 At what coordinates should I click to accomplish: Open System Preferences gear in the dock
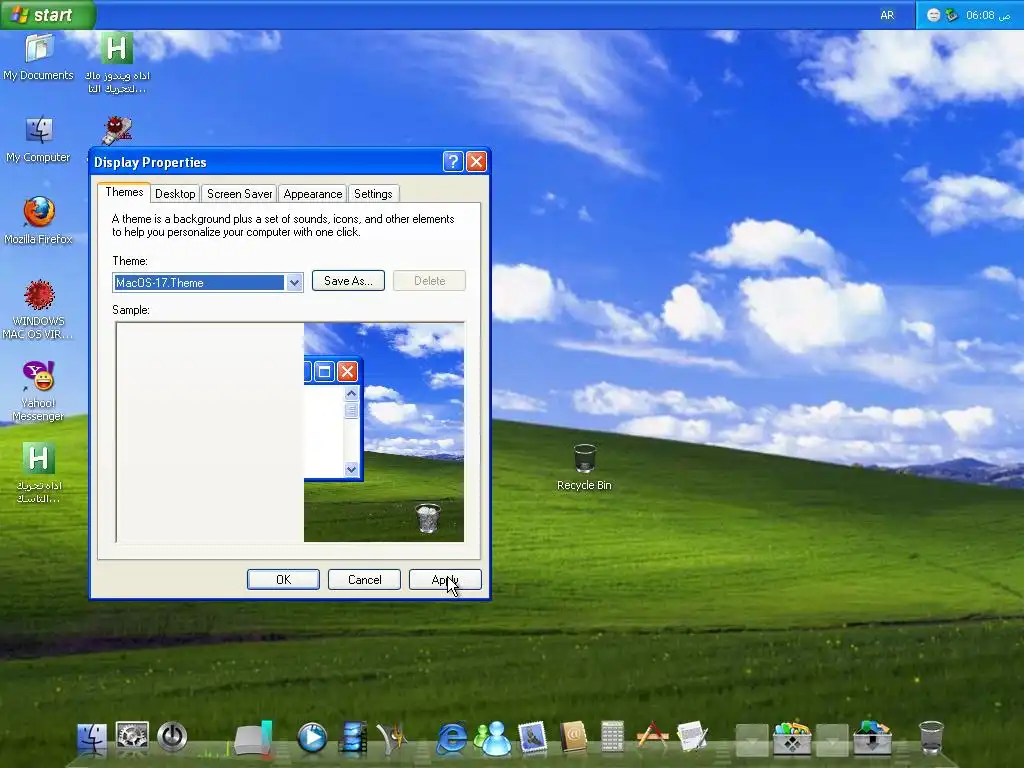click(x=133, y=736)
